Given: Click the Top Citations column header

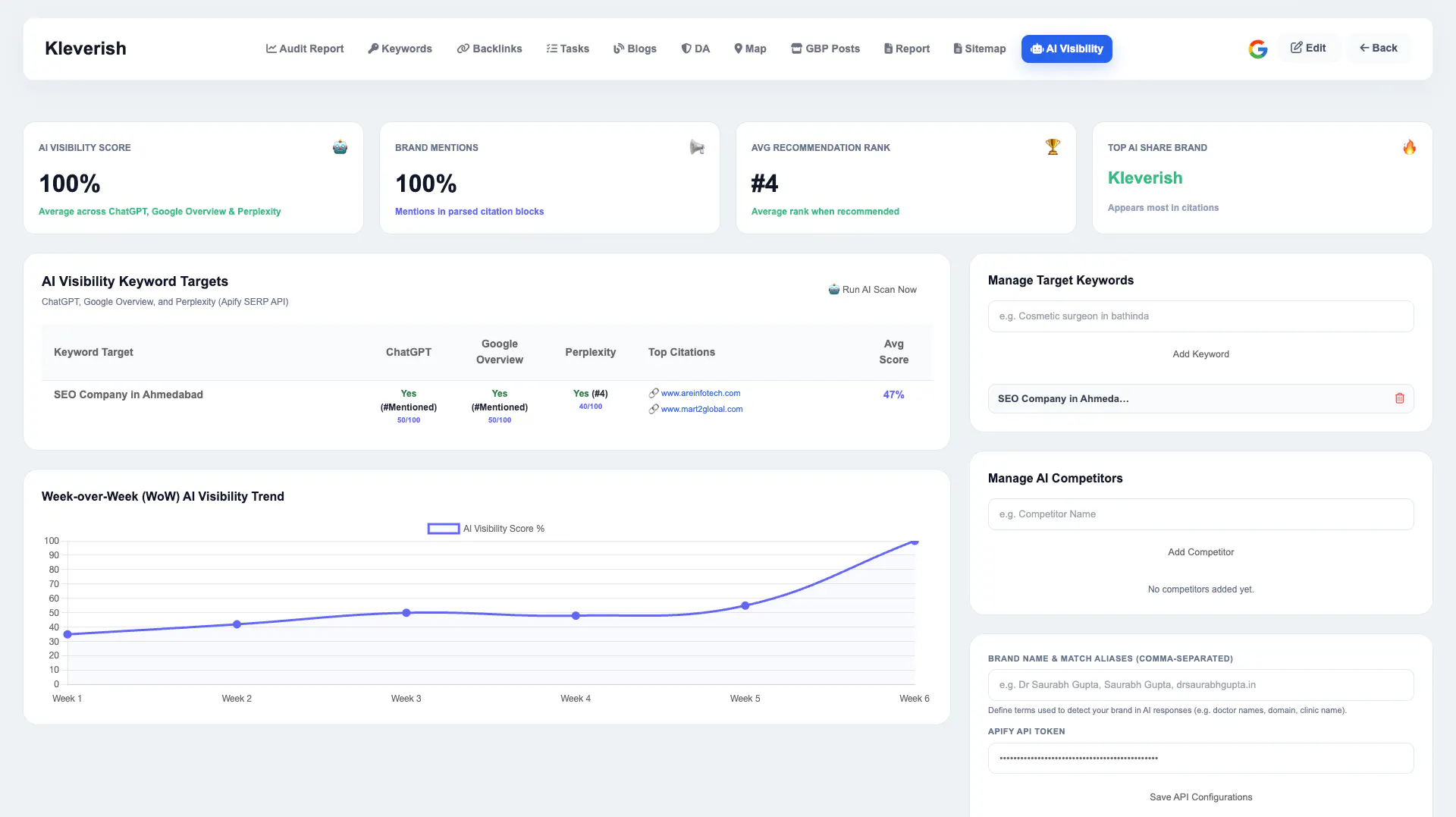Looking at the screenshot, I should 682,352.
